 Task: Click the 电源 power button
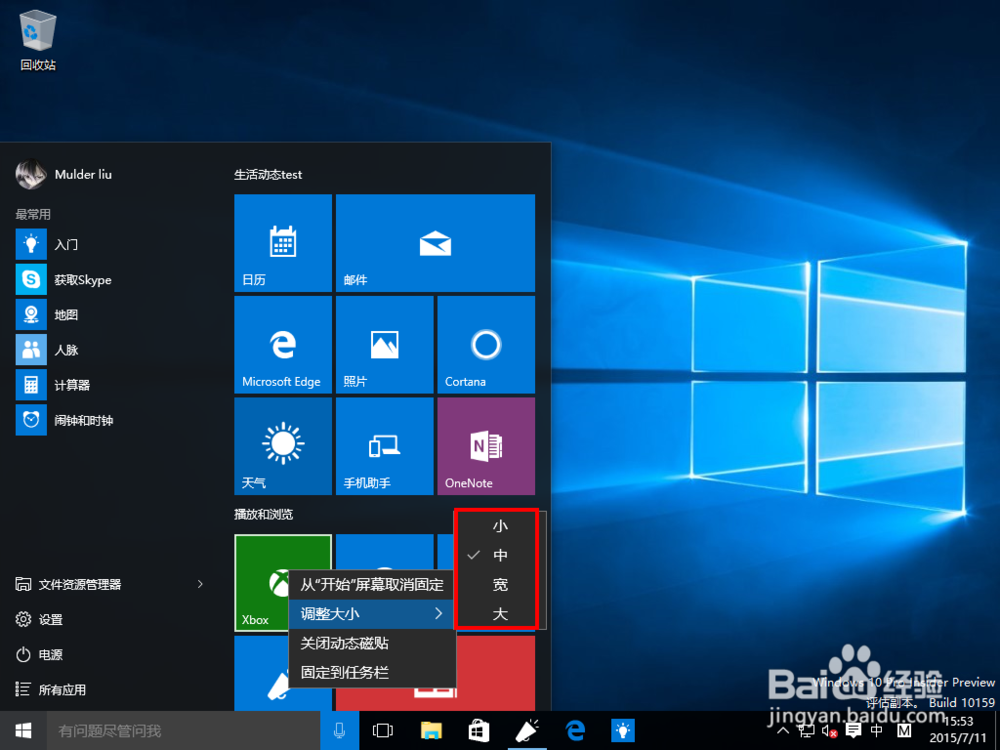(39, 654)
